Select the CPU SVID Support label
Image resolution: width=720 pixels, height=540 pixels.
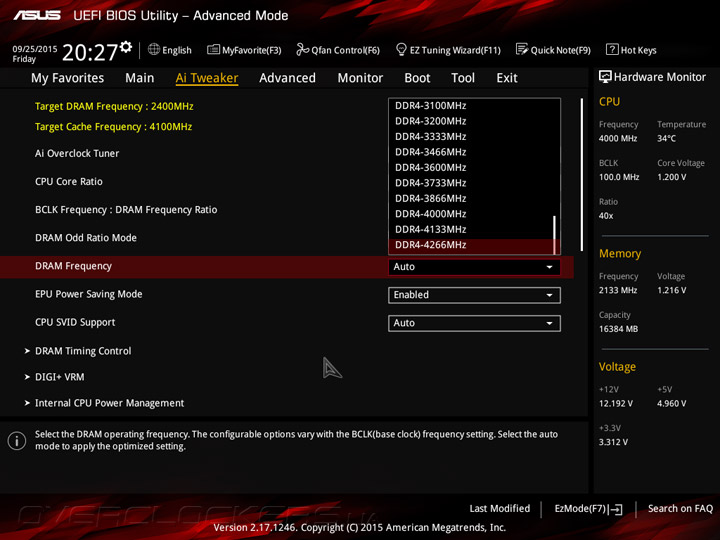pos(75,322)
